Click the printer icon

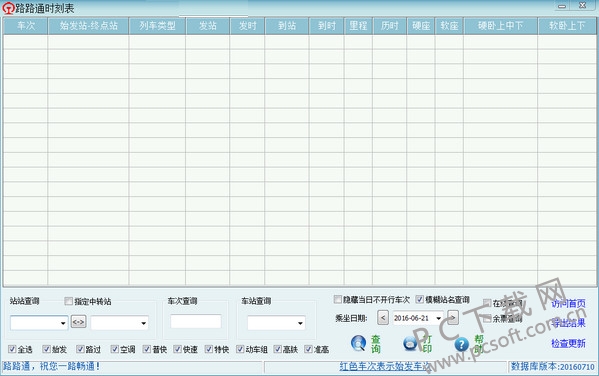click(x=410, y=344)
